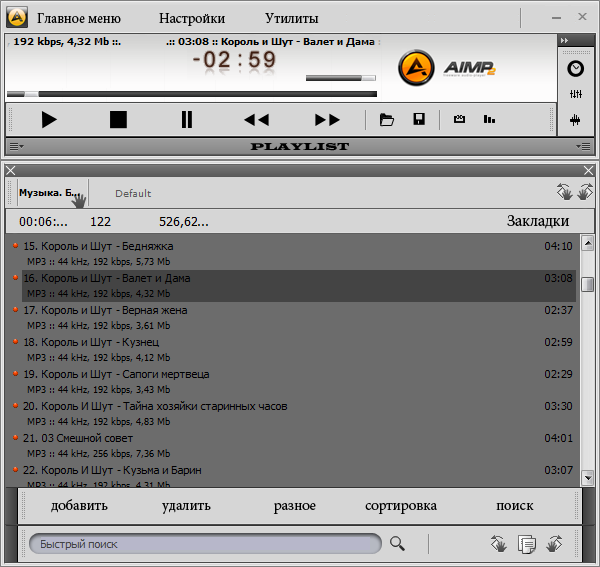Click the 192 kbps, 4,32 Mb info text

click(67, 41)
